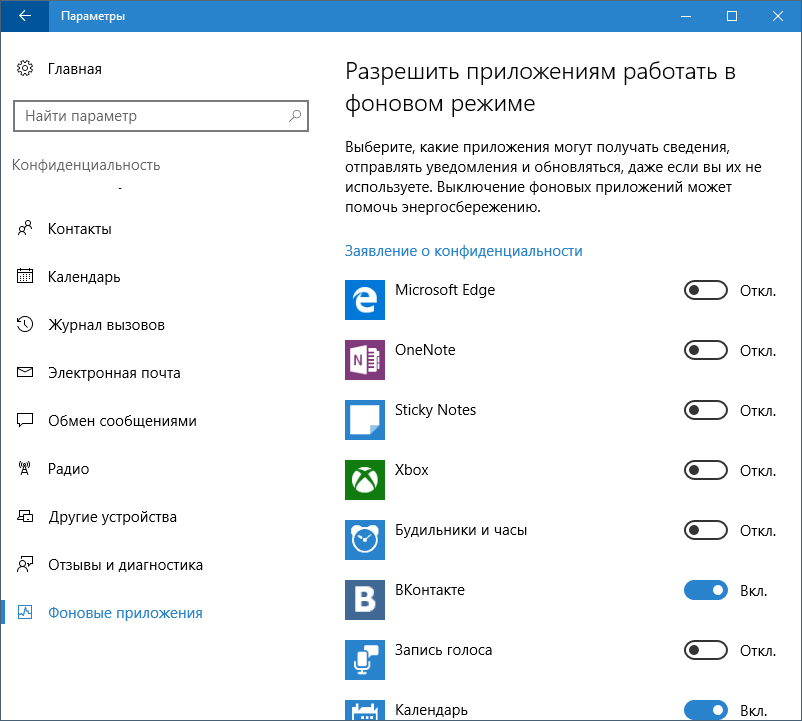The height and width of the screenshot is (721, 802).
Task: Click the Microsoft Edge app icon
Action: tap(365, 300)
